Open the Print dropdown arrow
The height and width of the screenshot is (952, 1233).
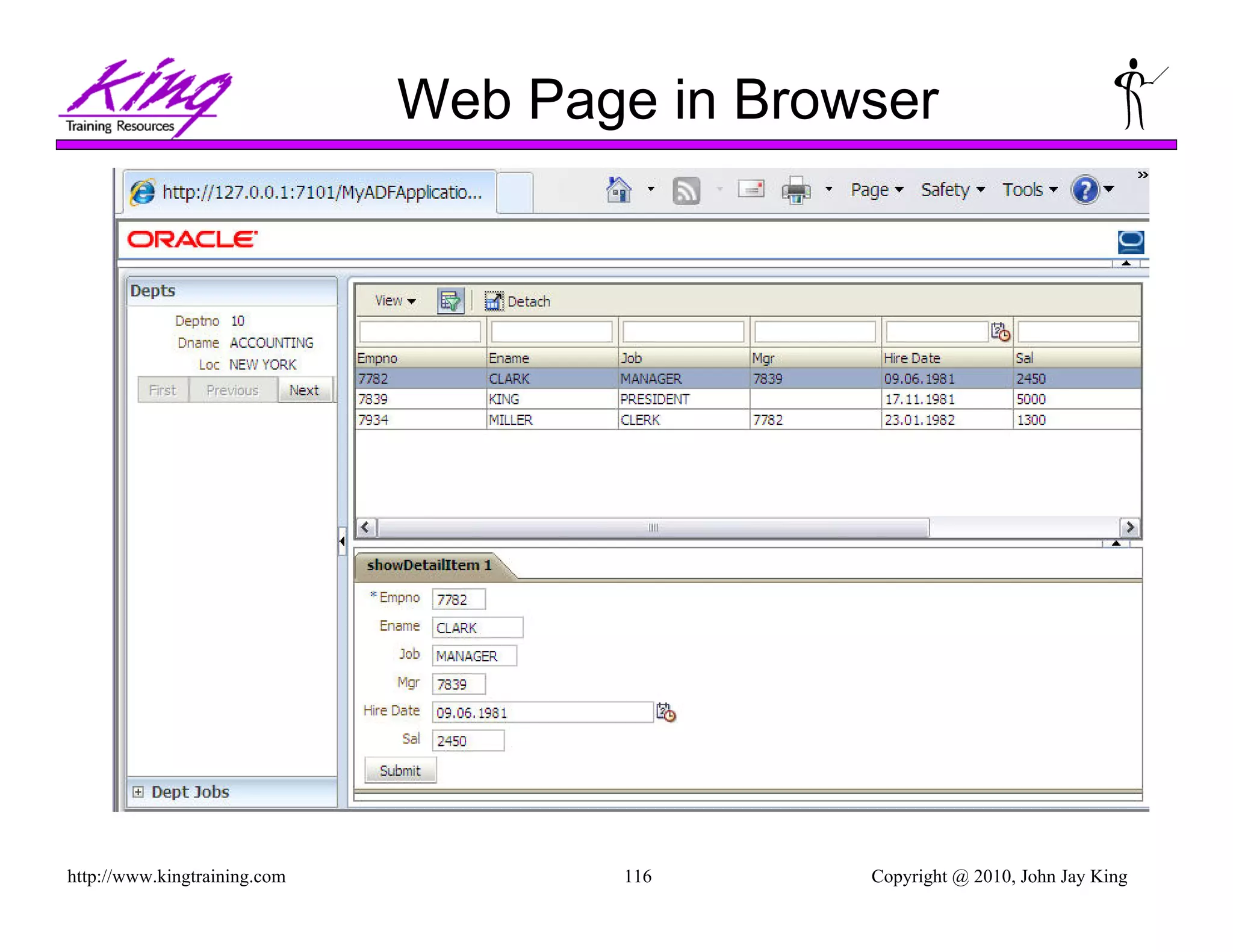click(x=828, y=190)
